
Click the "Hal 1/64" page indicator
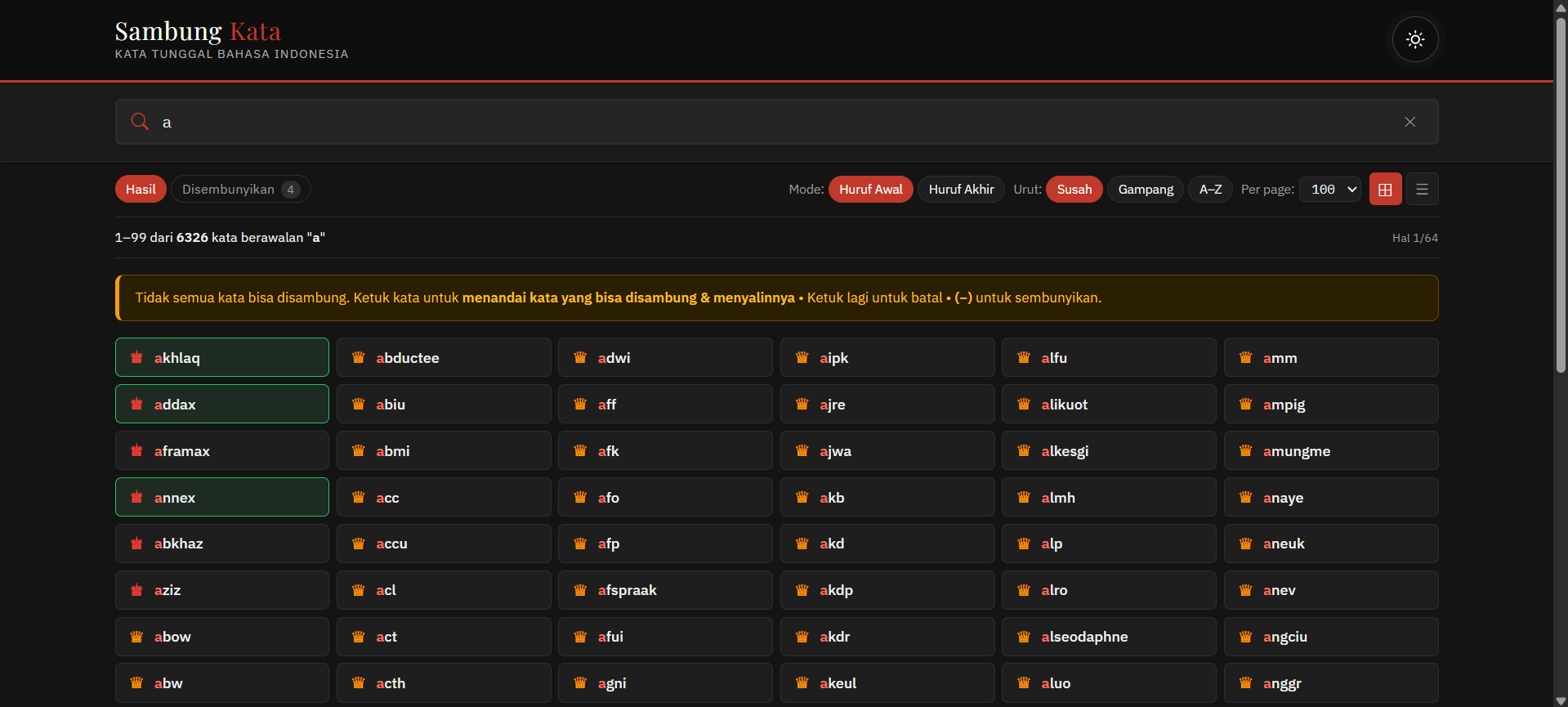pos(1414,238)
